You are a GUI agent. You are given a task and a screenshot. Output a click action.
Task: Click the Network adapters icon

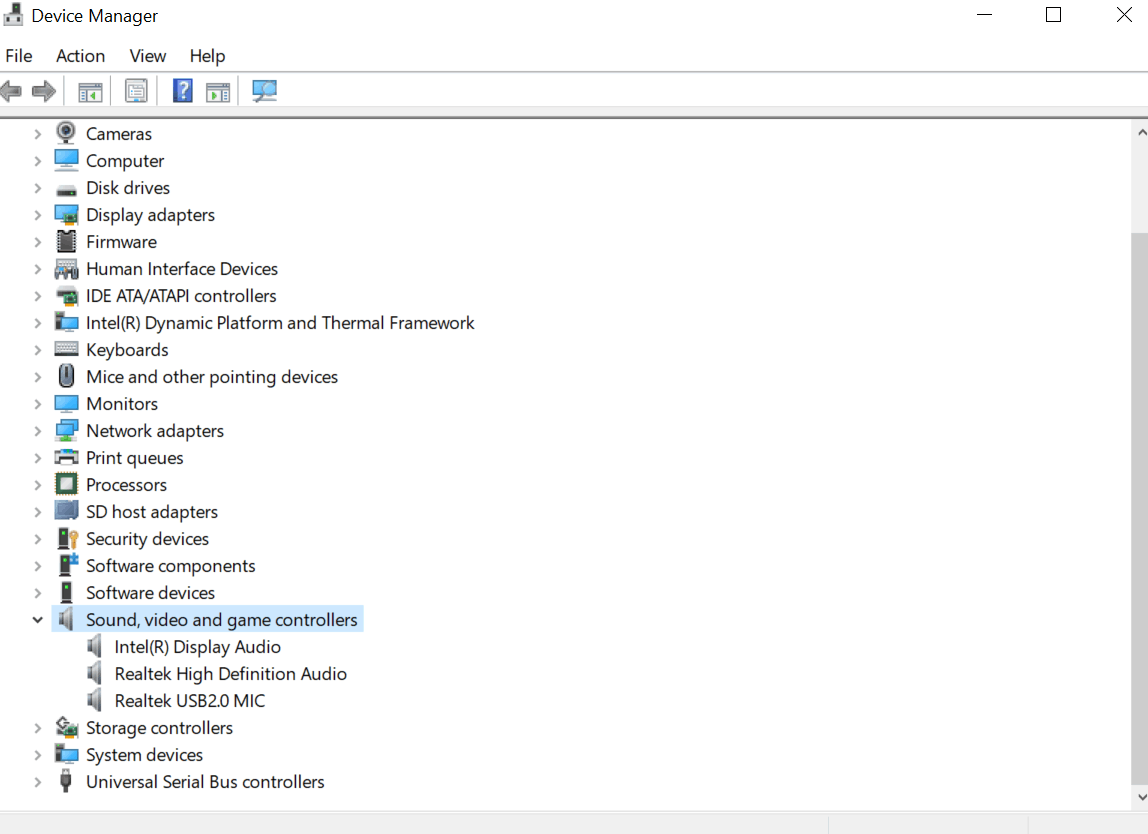(66, 429)
